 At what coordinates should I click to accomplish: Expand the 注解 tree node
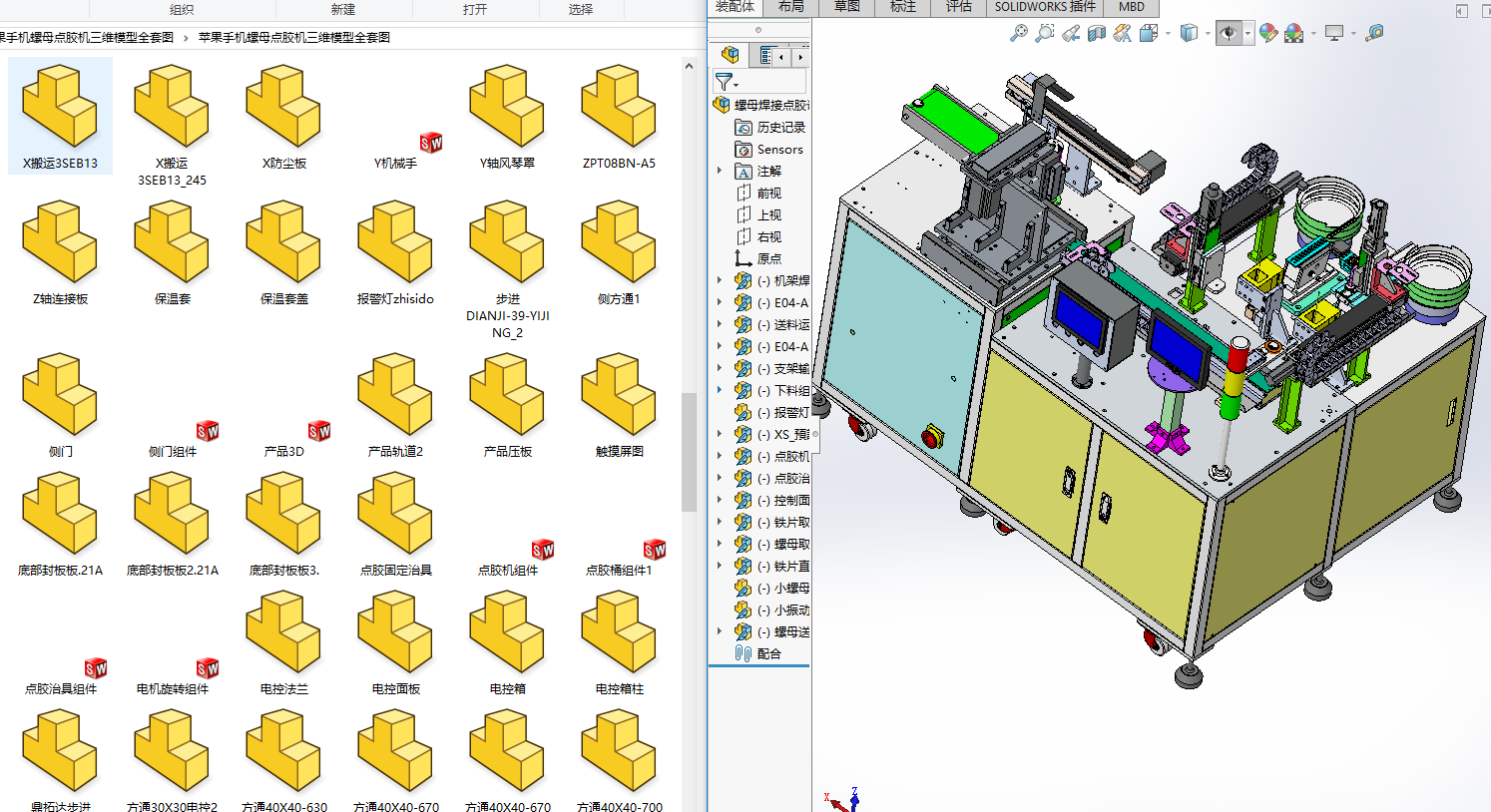(x=720, y=171)
